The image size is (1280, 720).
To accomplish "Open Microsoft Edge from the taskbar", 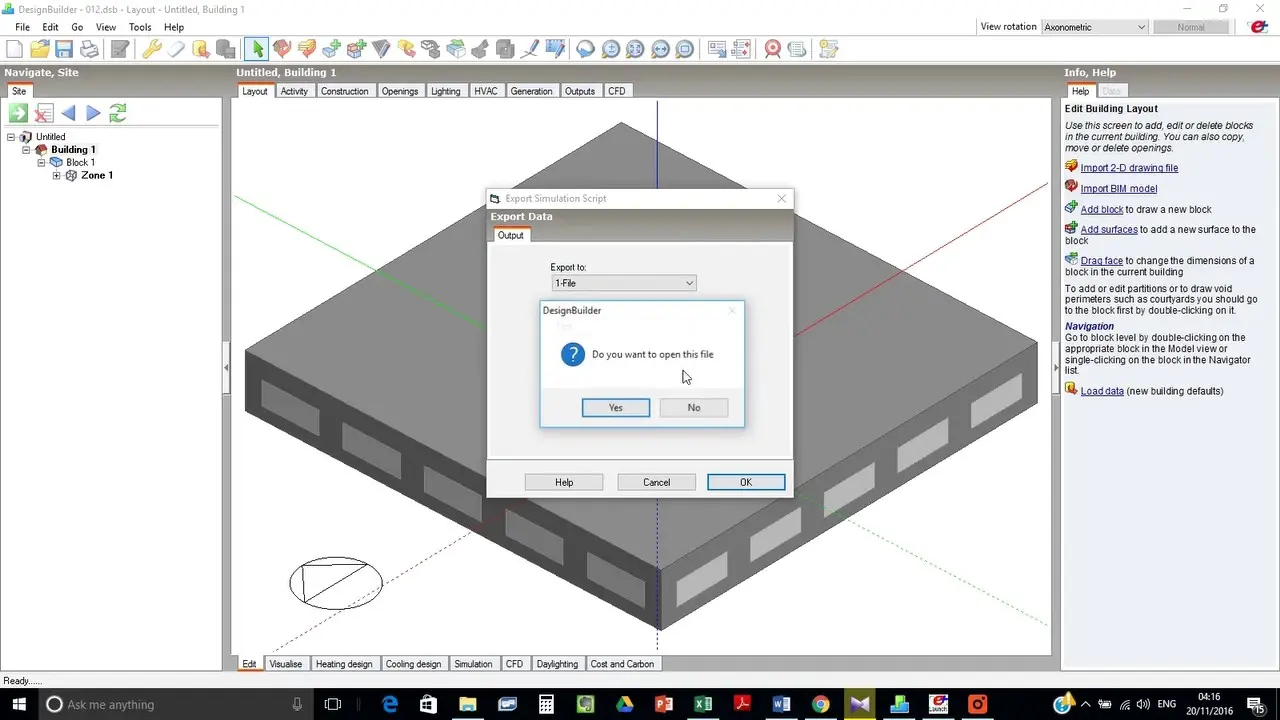I will click(x=390, y=704).
